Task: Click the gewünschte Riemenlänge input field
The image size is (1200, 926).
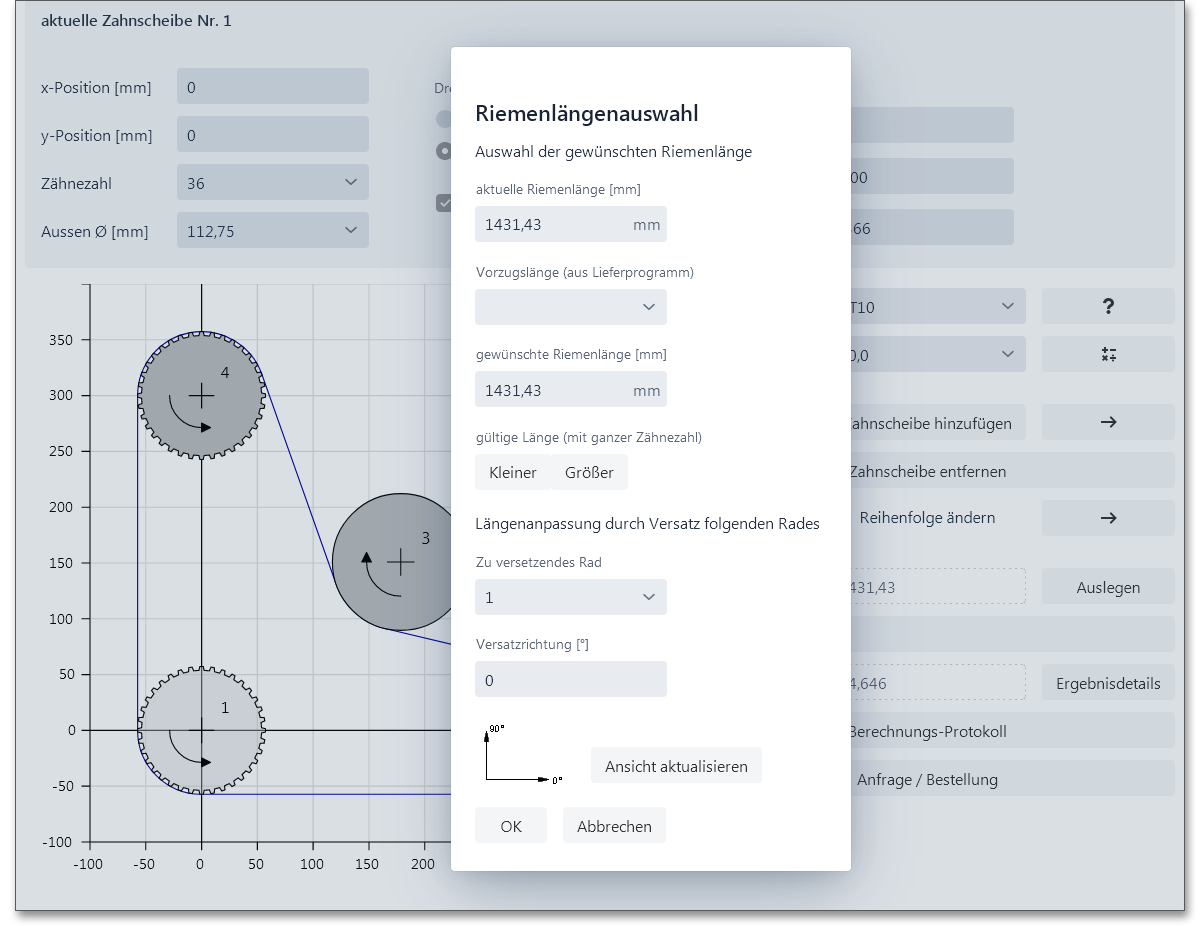Action: (571, 389)
